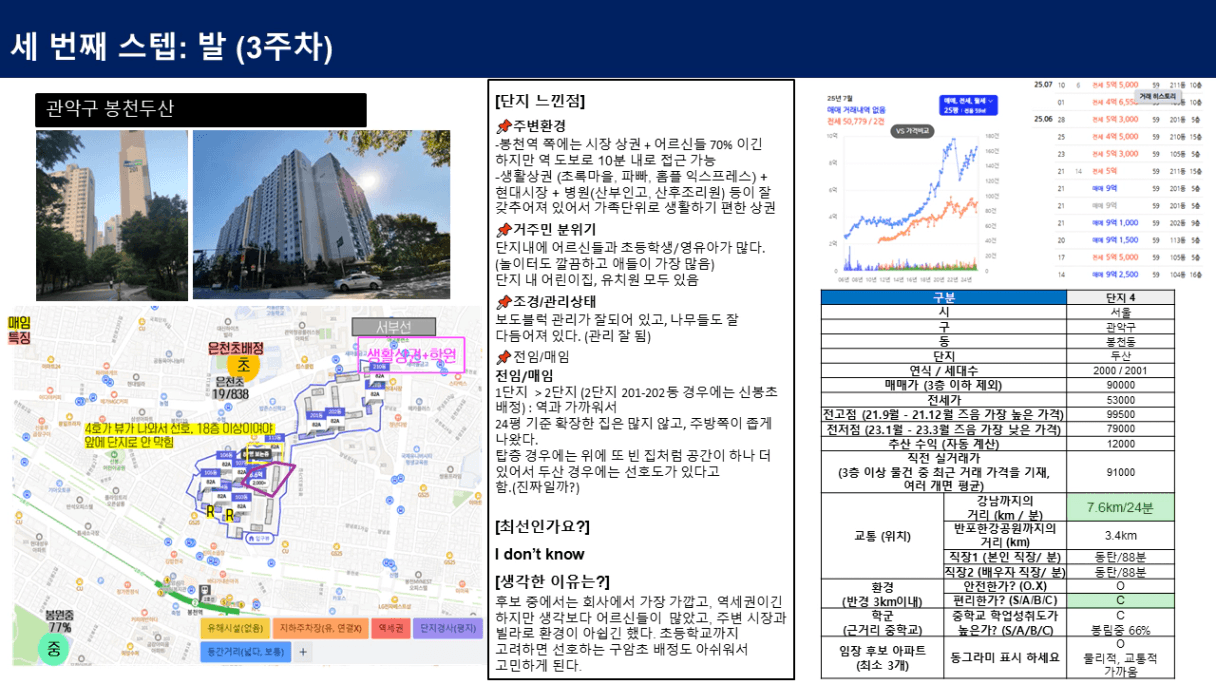This screenshot has width=1216, height=684.
Task: Click the green C cell for 편리한가?
Action: point(1120,601)
